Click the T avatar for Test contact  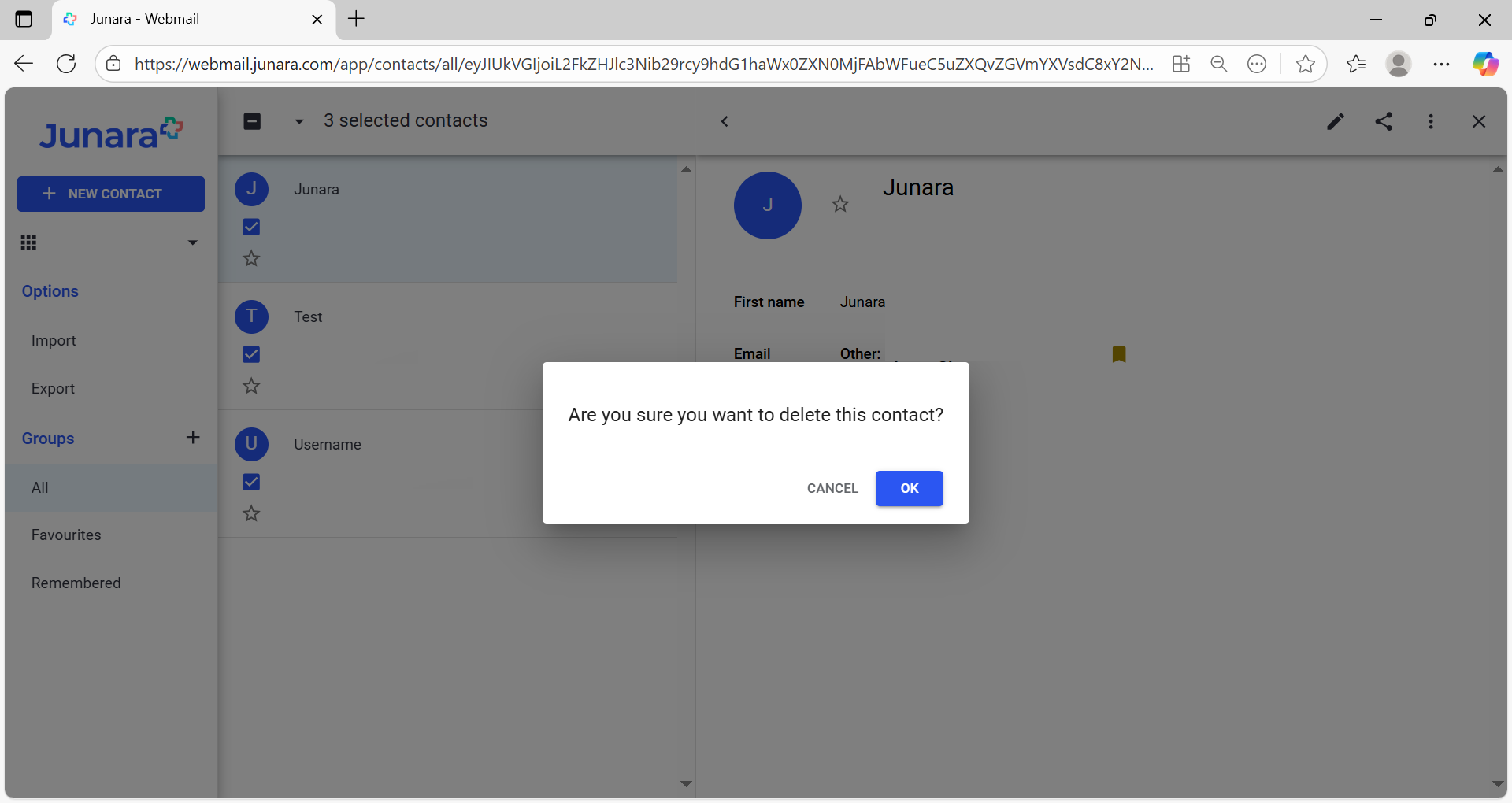pos(252,316)
